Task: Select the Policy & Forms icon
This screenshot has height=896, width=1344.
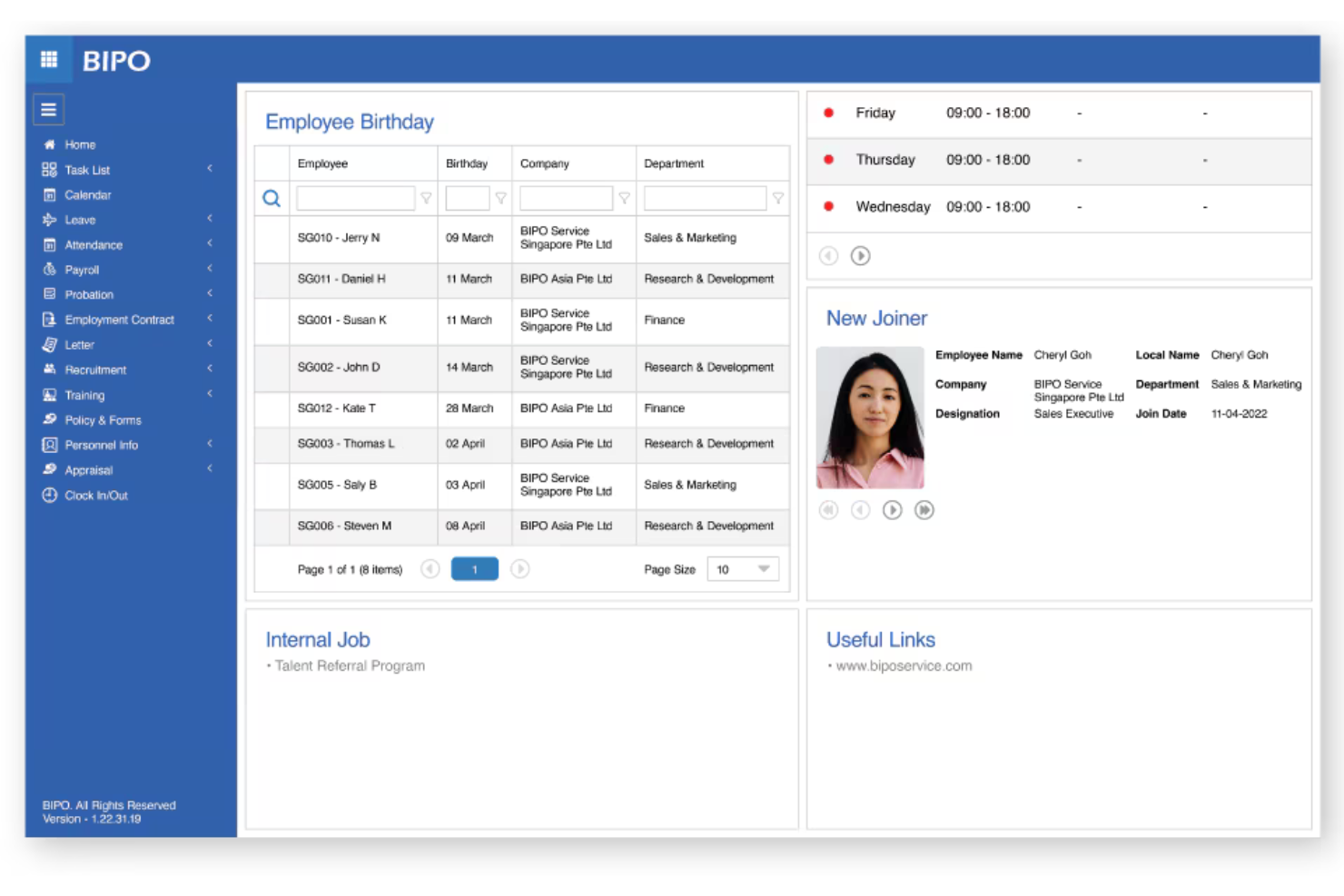Action: click(50, 419)
